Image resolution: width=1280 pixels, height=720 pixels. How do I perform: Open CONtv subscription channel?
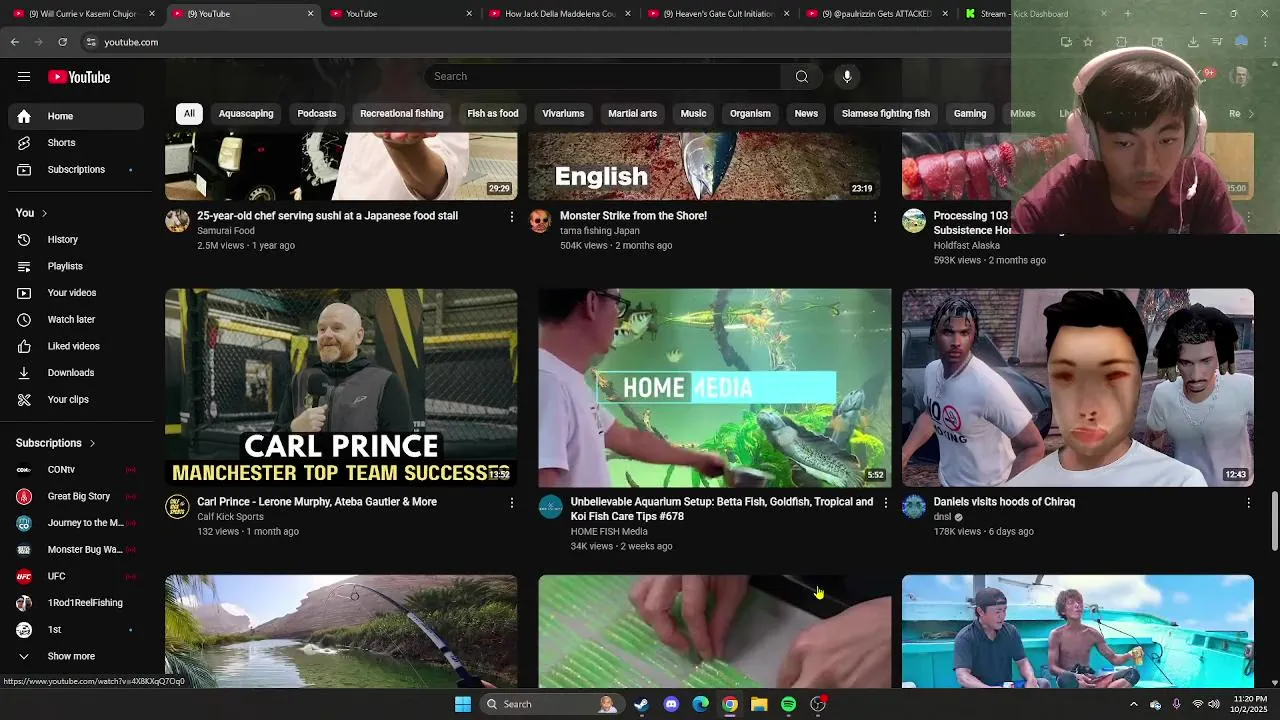point(76,470)
